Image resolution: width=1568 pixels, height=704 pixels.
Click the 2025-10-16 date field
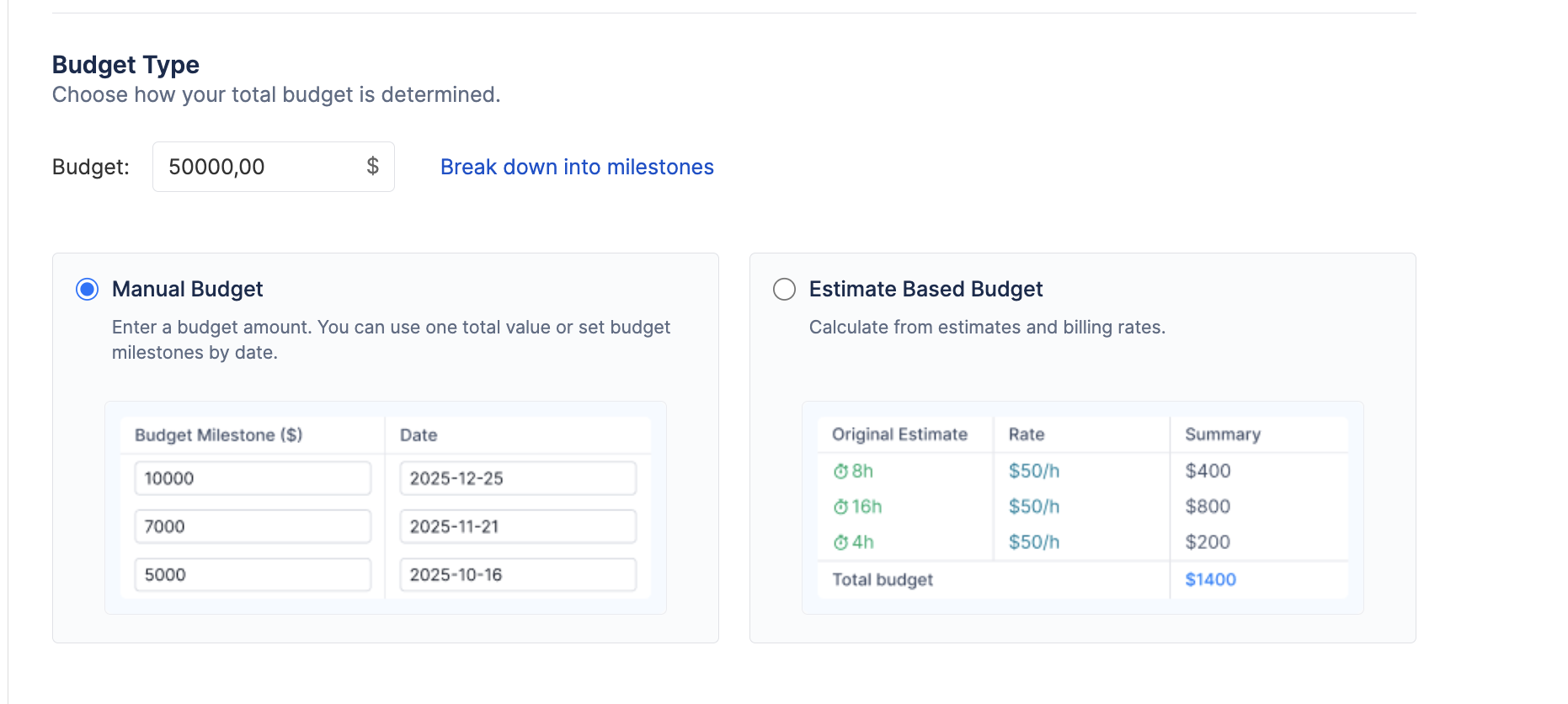pyautogui.click(x=517, y=574)
